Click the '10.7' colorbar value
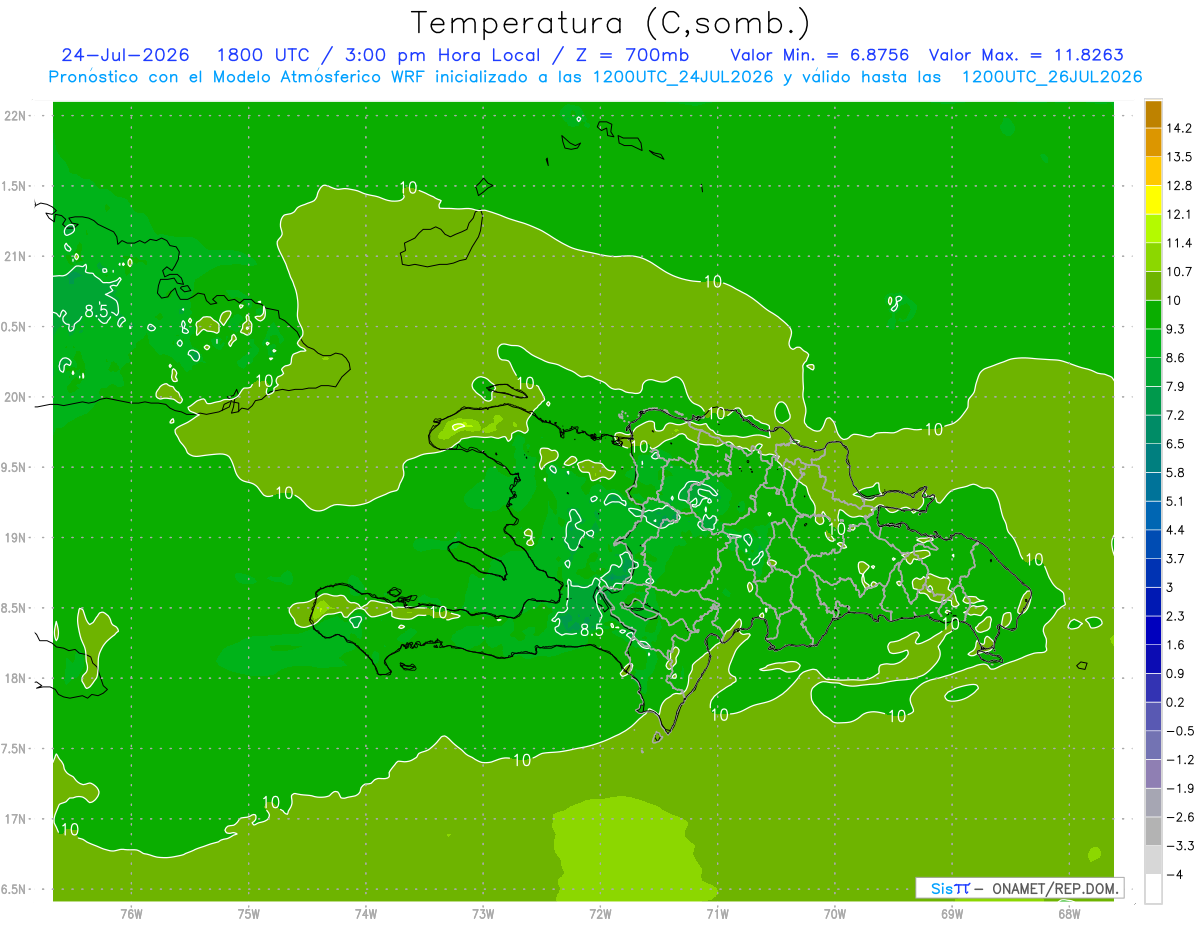This screenshot has height=927, width=1200. 1180,272
